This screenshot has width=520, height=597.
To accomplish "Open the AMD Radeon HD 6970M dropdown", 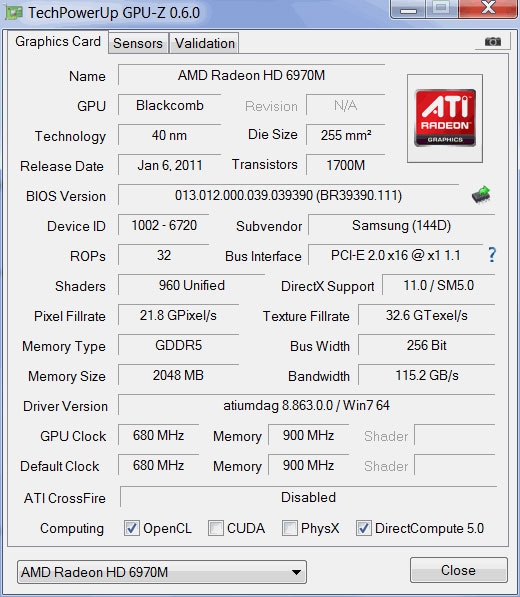I will pyautogui.click(x=162, y=572).
